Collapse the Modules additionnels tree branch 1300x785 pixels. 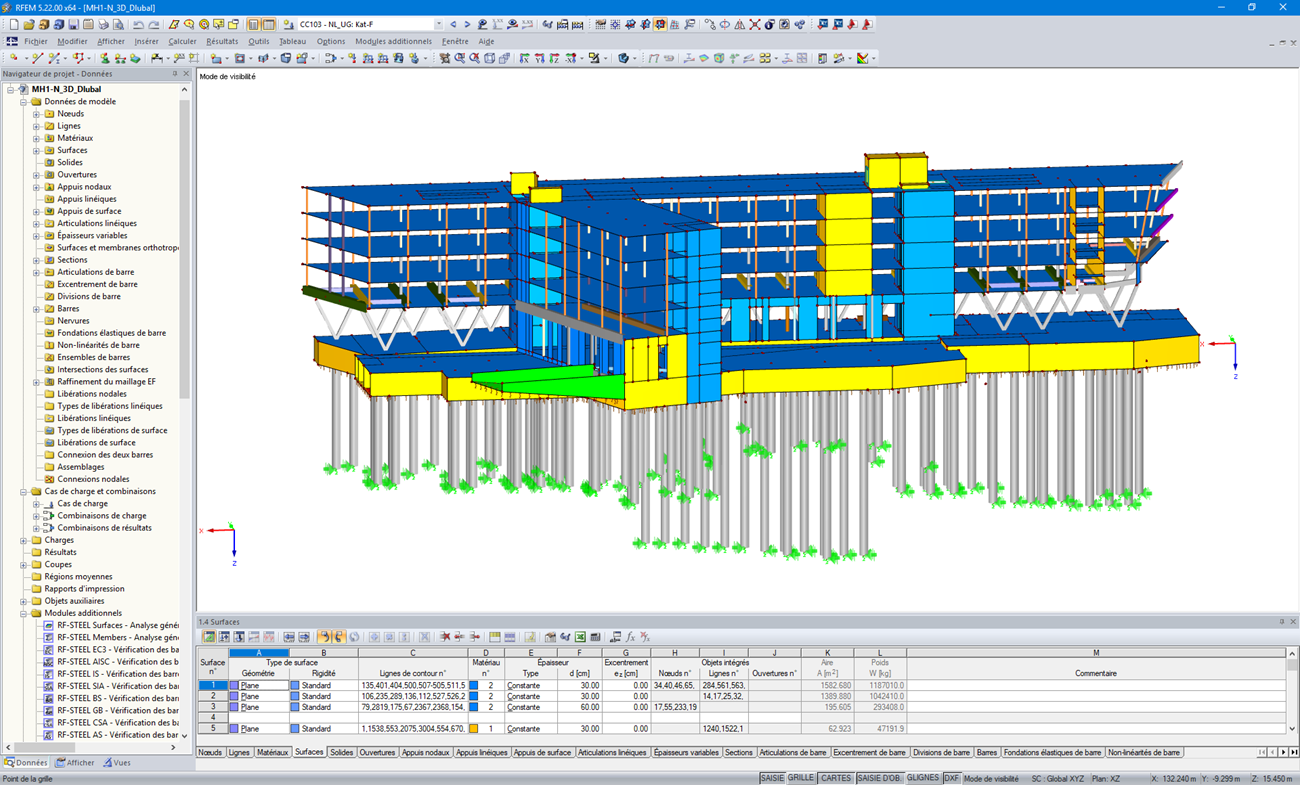[x=22, y=612]
